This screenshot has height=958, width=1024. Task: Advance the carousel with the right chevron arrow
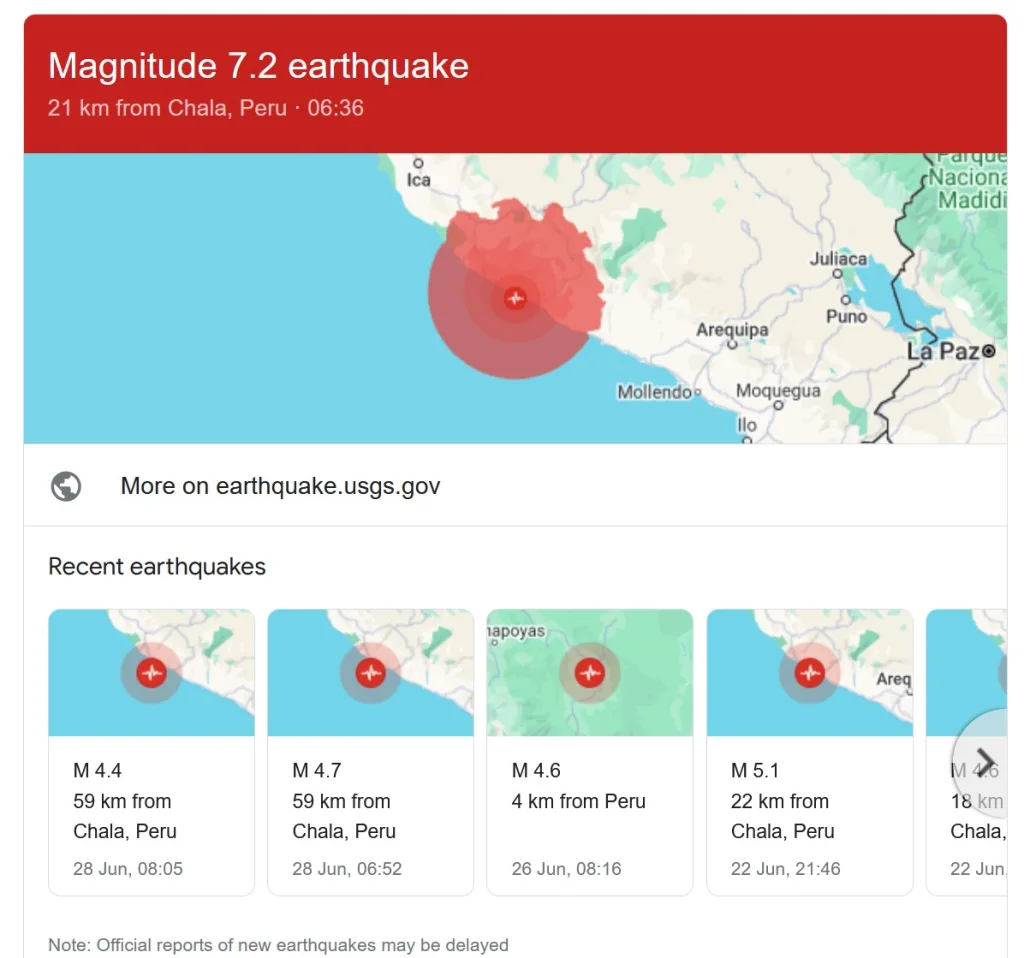pyautogui.click(x=985, y=760)
